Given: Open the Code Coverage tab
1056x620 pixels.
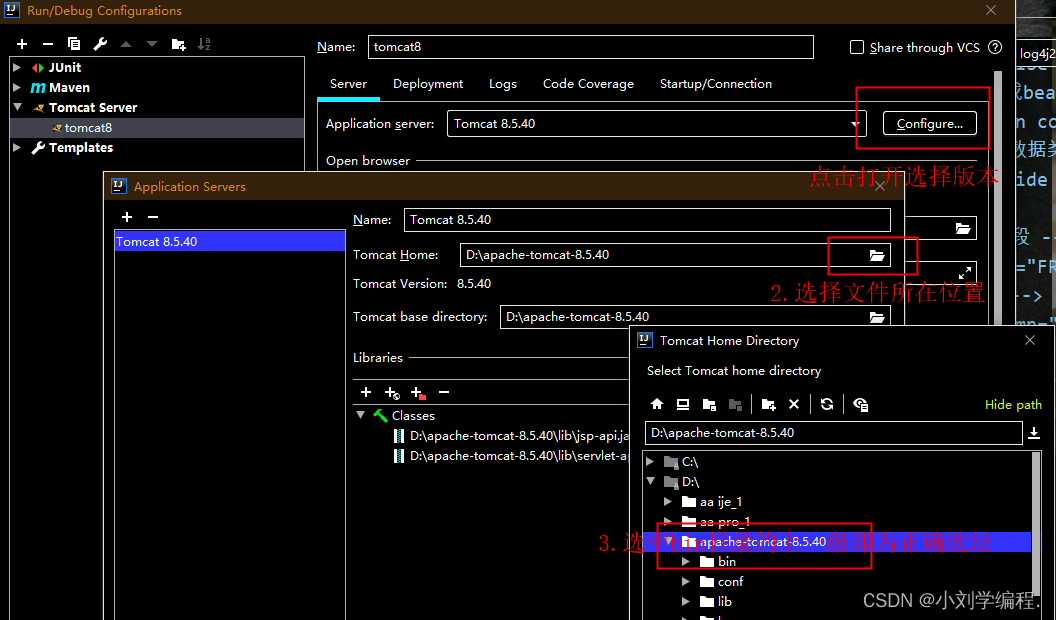Looking at the screenshot, I should (x=588, y=83).
